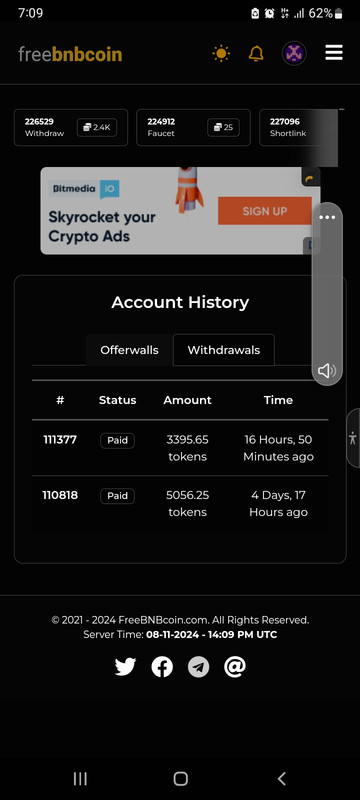Switch to the Withdrawals tab
The image size is (360, 800).
224,350
